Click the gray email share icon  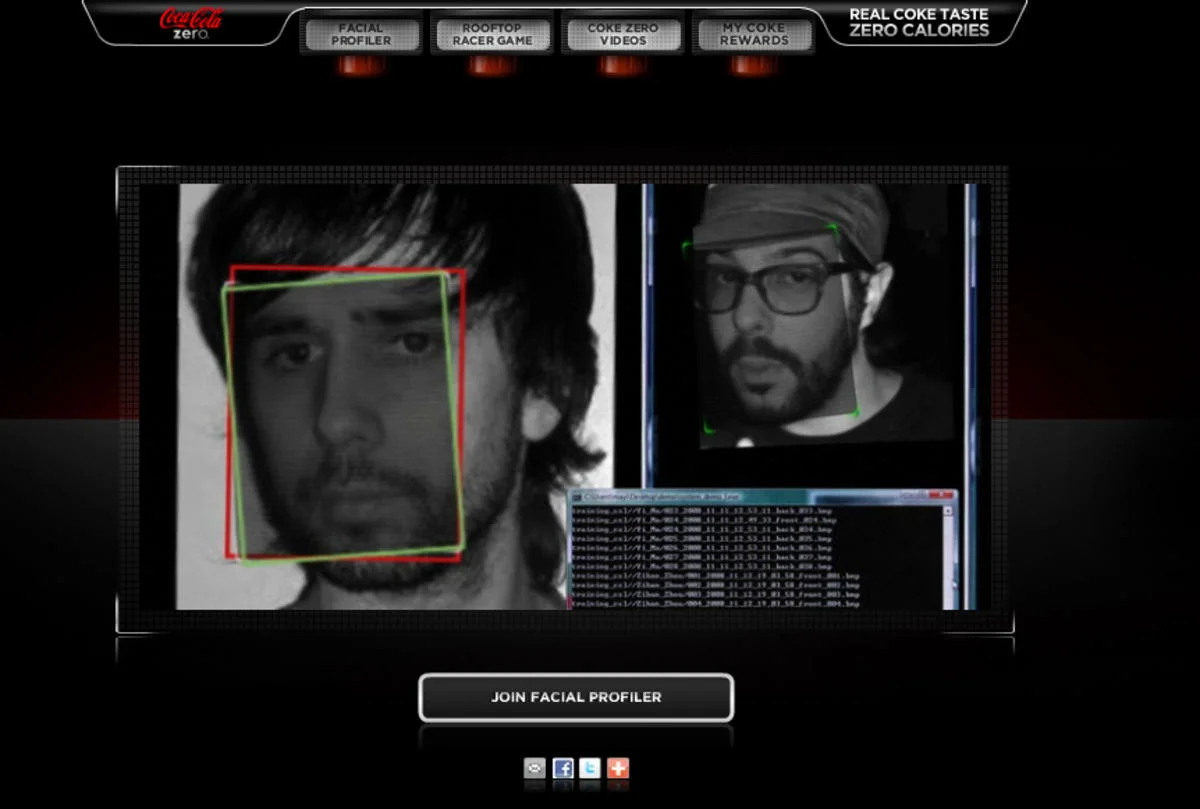(x=534, y=770)
